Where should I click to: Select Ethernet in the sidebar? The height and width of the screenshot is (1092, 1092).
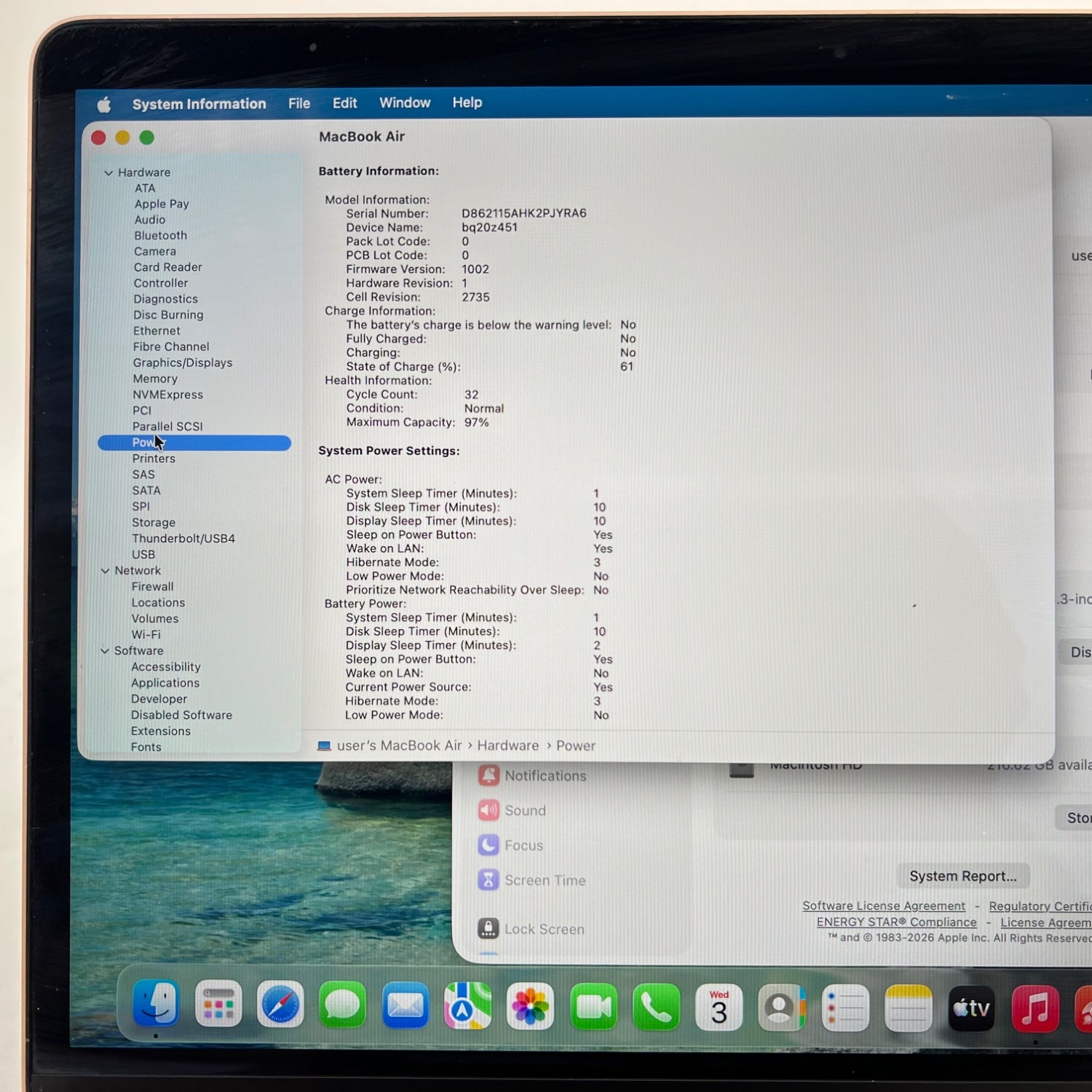coord(157,331)
